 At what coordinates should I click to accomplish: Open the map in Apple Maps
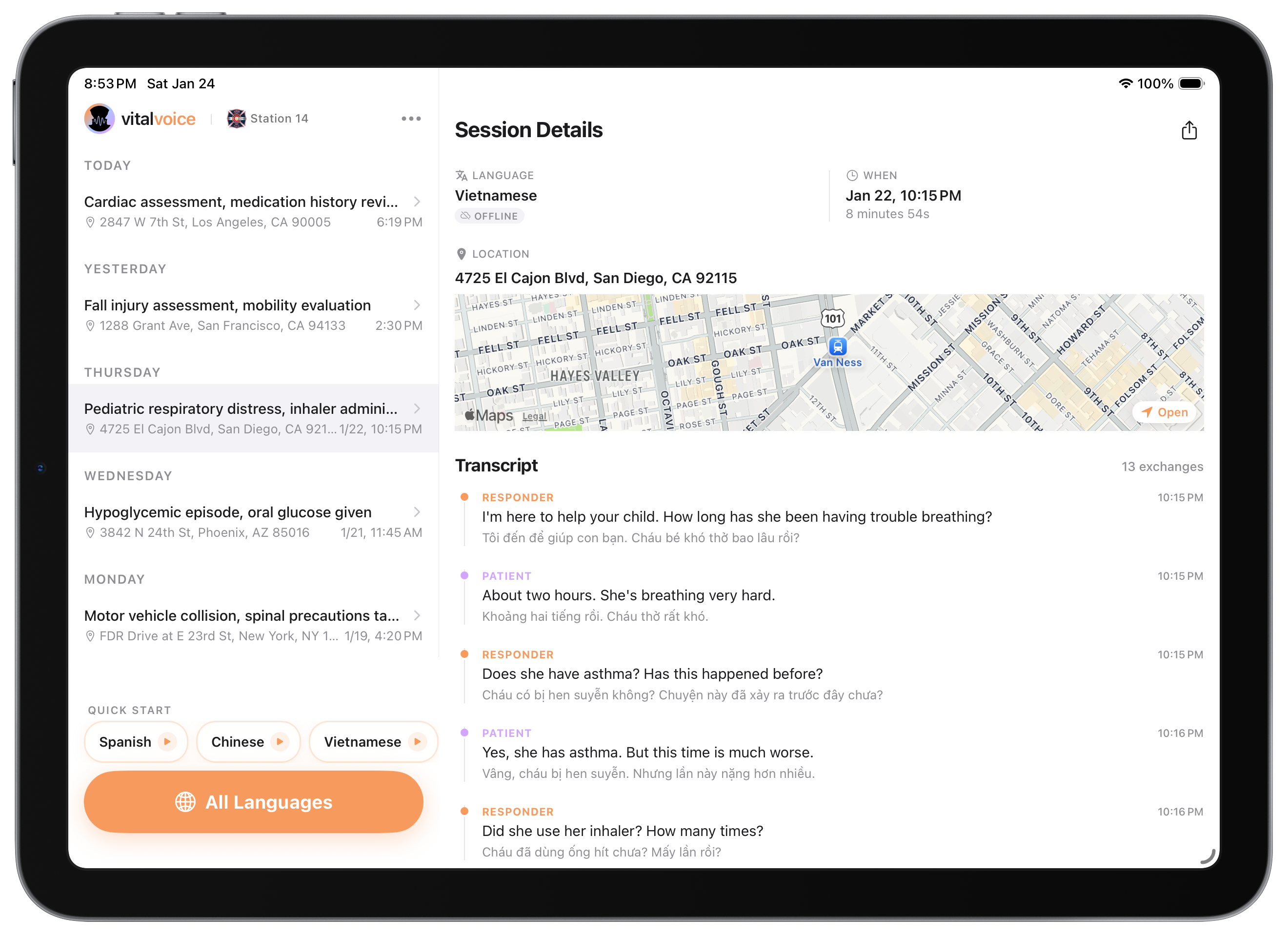(x=1166, y=412)
